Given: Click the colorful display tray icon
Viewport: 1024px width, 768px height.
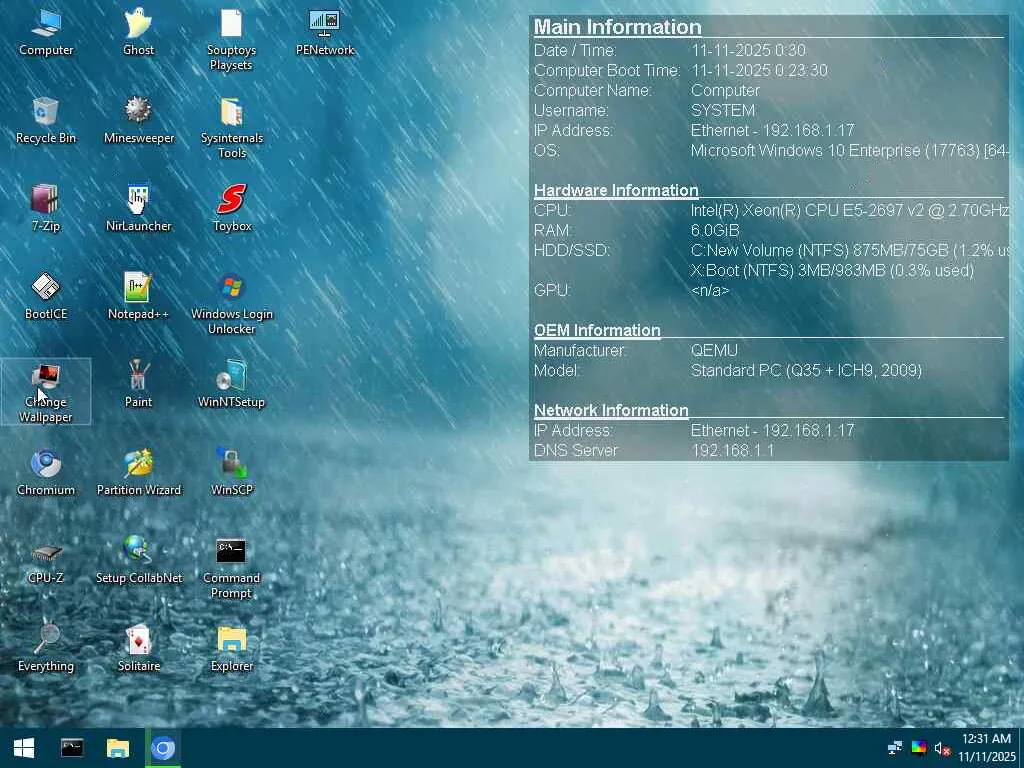Looking at the screenshot, I should (919, 748).
